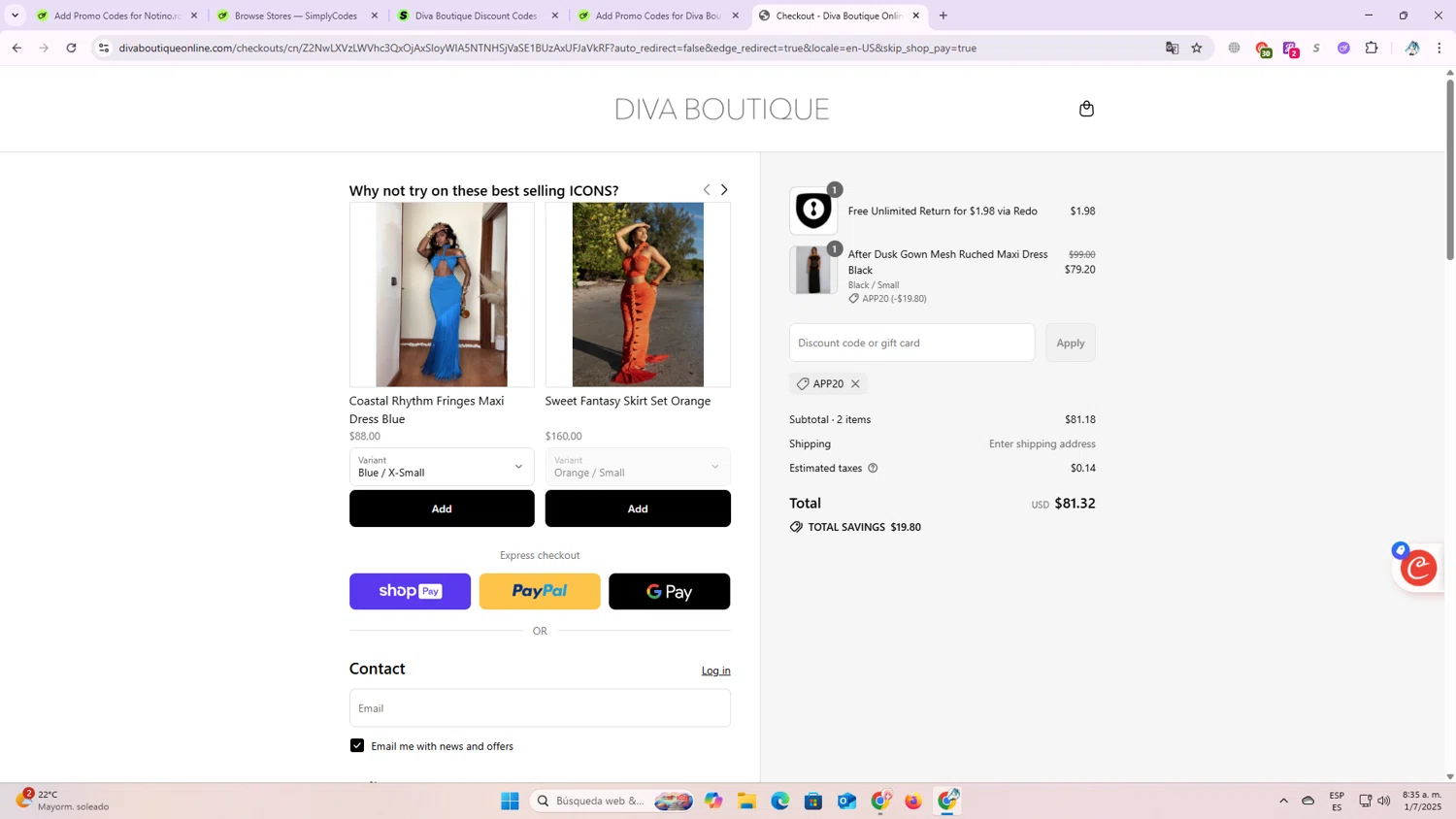Open volume control in system tray
Viewport: 1456px width, 819px height.
click(x=1384, y=801)
